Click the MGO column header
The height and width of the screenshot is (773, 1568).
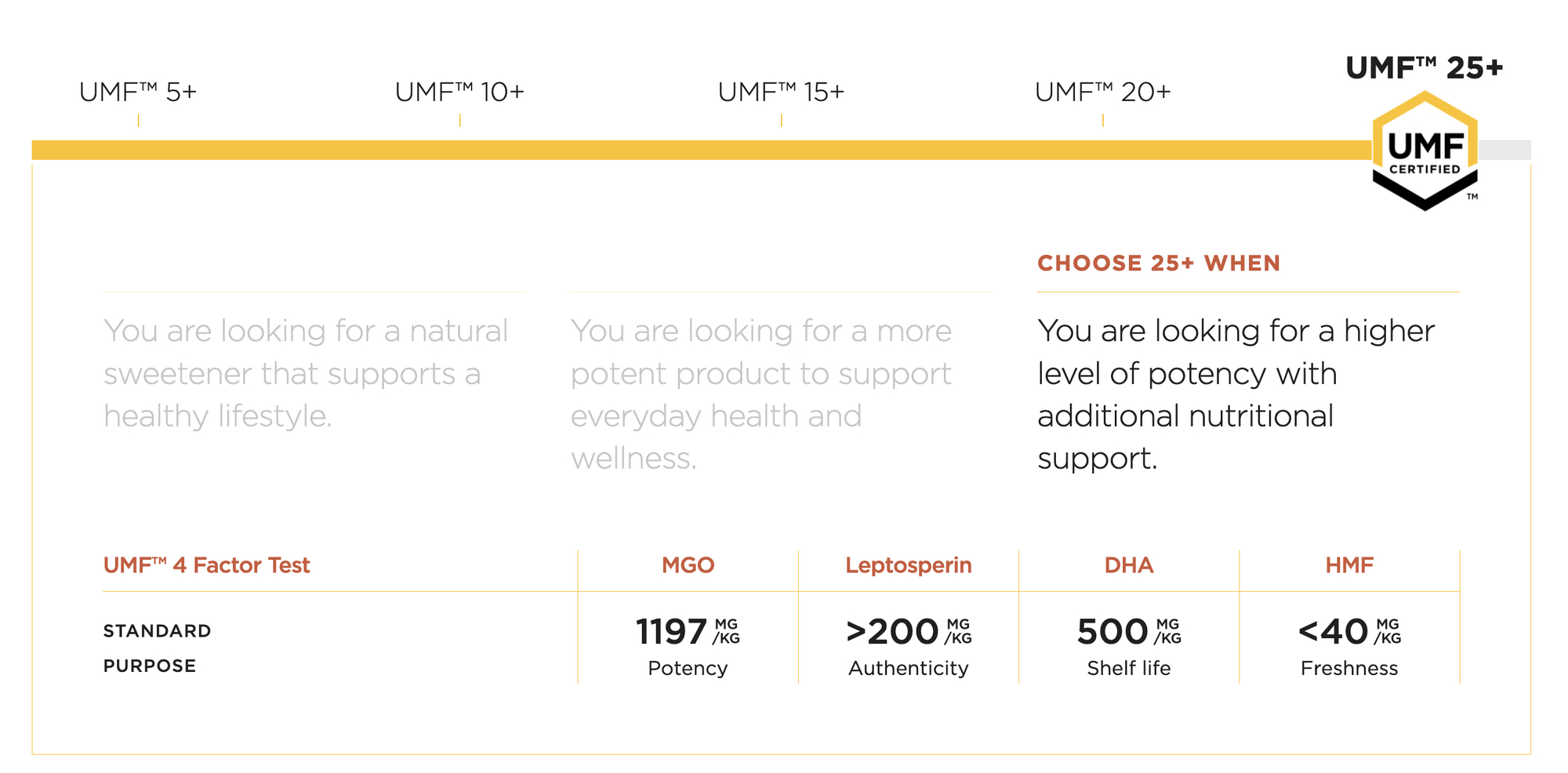[688, 565]
